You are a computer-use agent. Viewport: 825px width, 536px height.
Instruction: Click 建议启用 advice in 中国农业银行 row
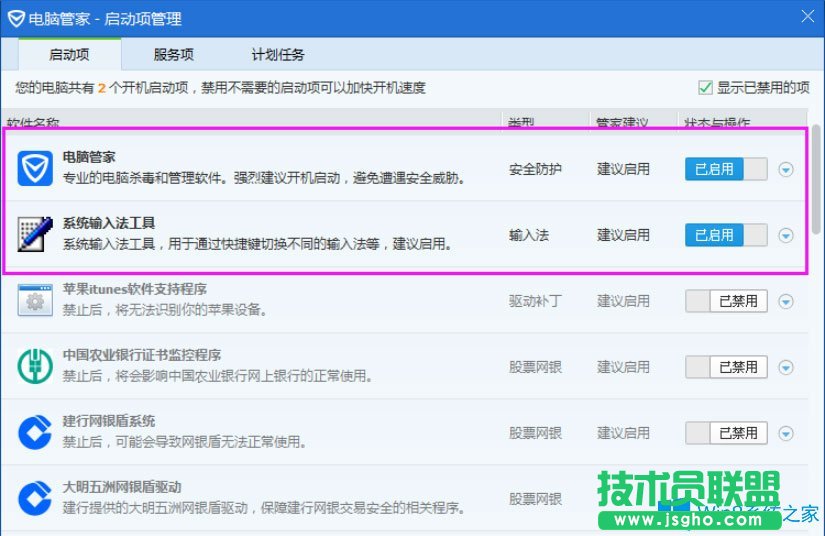click(x=623, y=367)
